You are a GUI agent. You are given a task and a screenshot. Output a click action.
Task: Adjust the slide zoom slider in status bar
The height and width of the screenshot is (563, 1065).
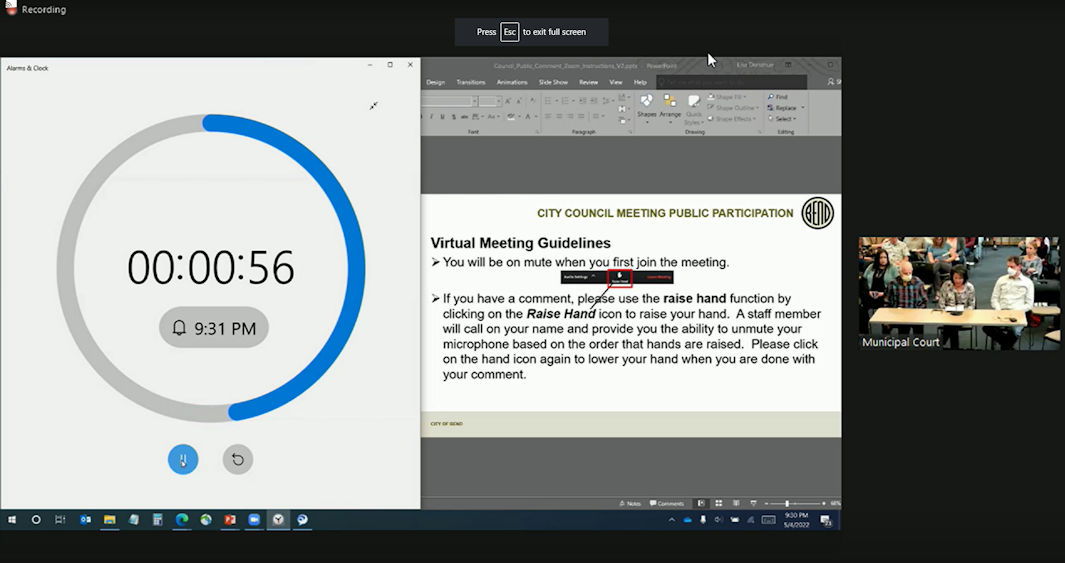point(788,503)
